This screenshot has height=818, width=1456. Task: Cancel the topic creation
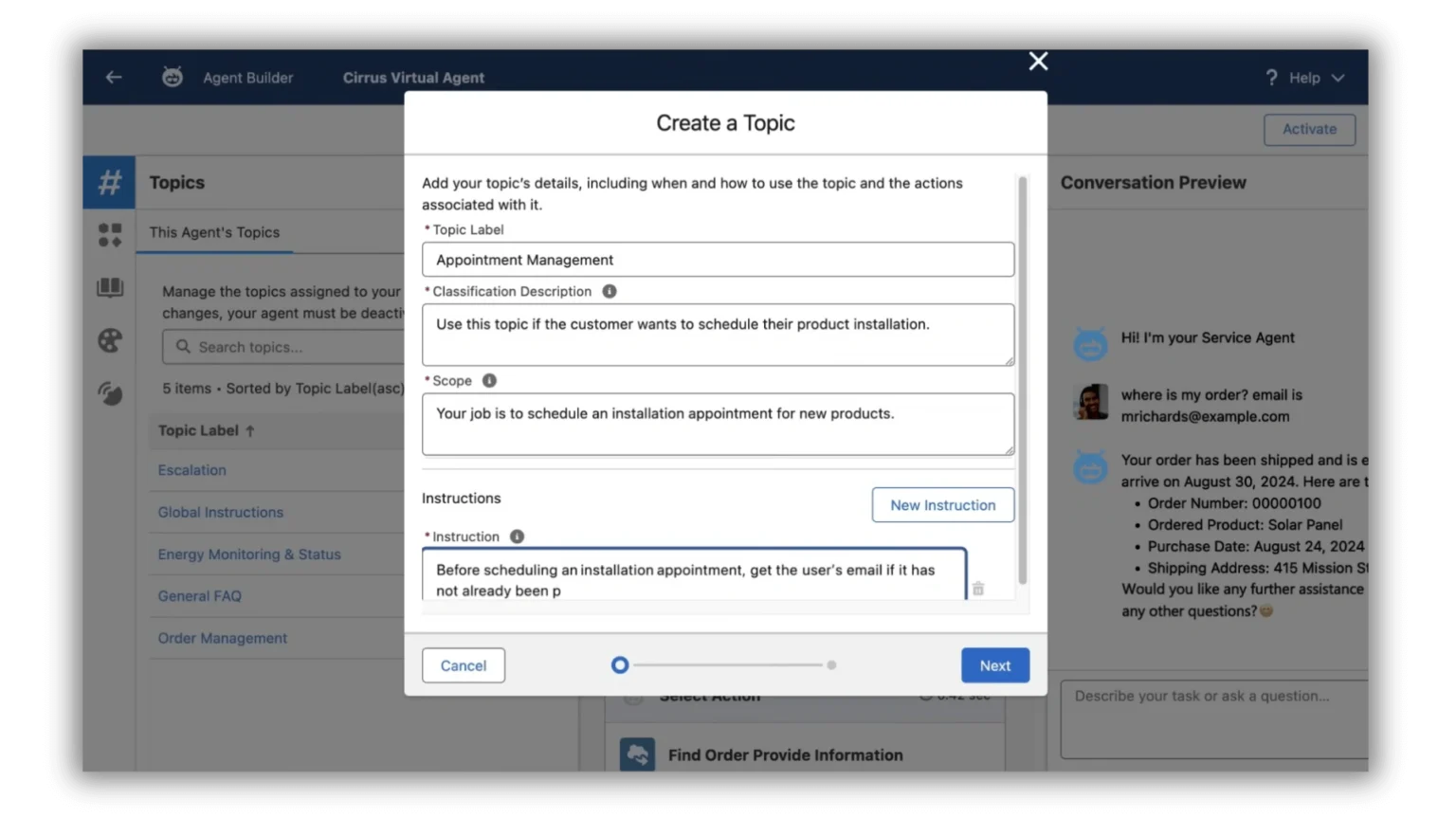463,665
